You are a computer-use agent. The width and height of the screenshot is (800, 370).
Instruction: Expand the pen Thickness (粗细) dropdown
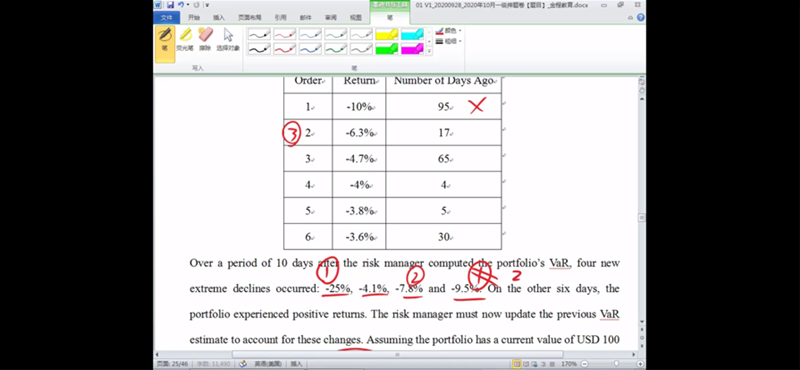click(x=449, y=41)
